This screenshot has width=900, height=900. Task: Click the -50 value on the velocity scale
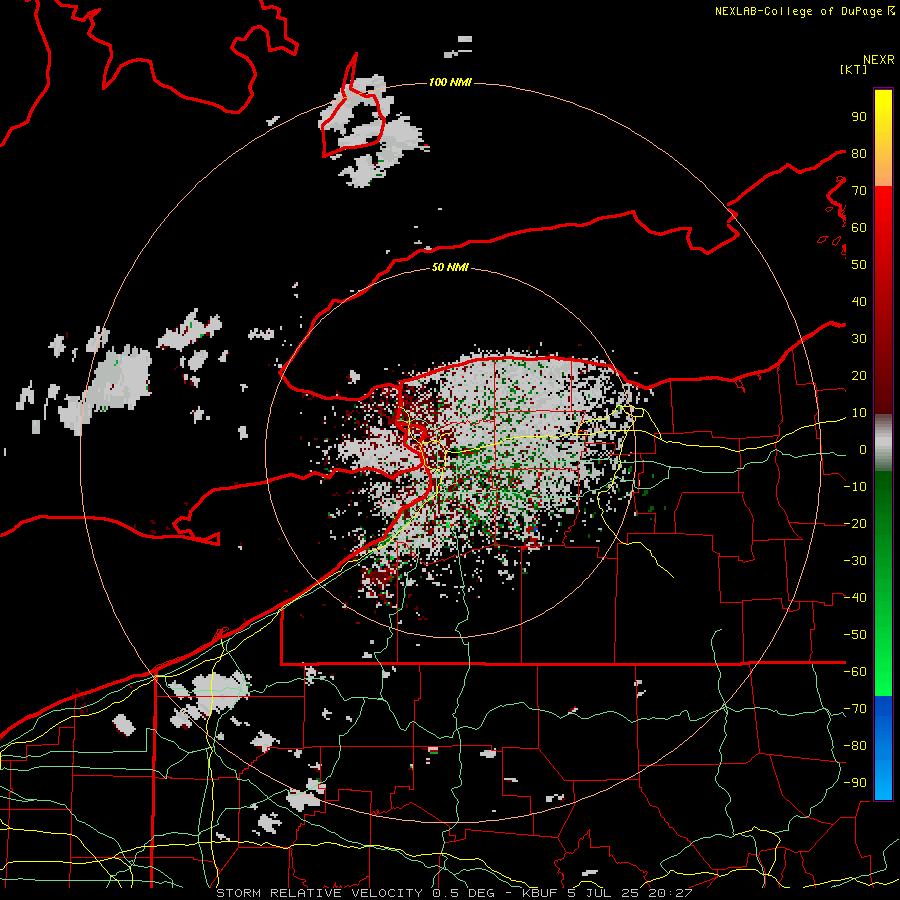(855, 635)
